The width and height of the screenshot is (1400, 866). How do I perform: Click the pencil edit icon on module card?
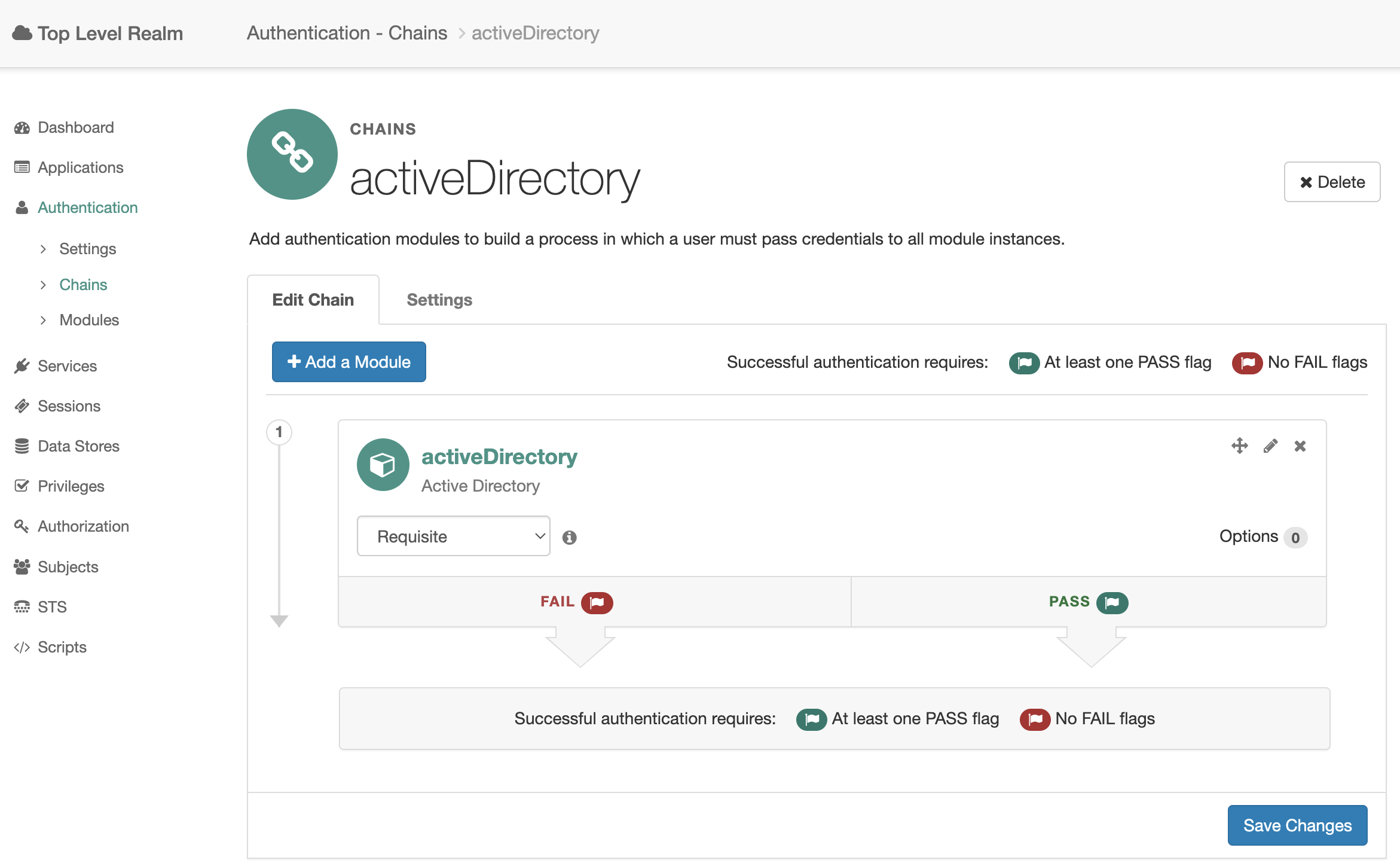pyautogui.click(x=1270, y=446)
